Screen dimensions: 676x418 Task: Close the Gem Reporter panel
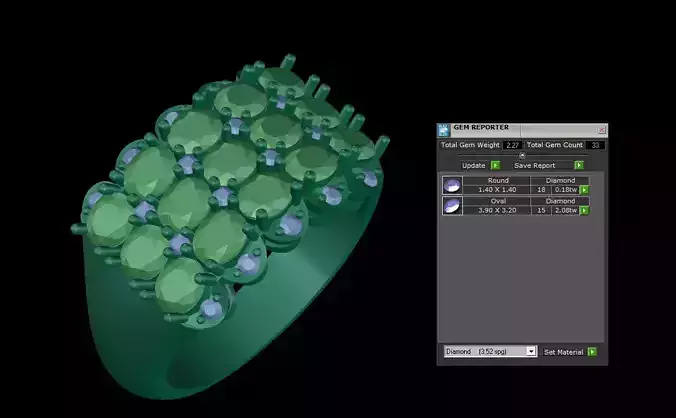pos(602,130)
